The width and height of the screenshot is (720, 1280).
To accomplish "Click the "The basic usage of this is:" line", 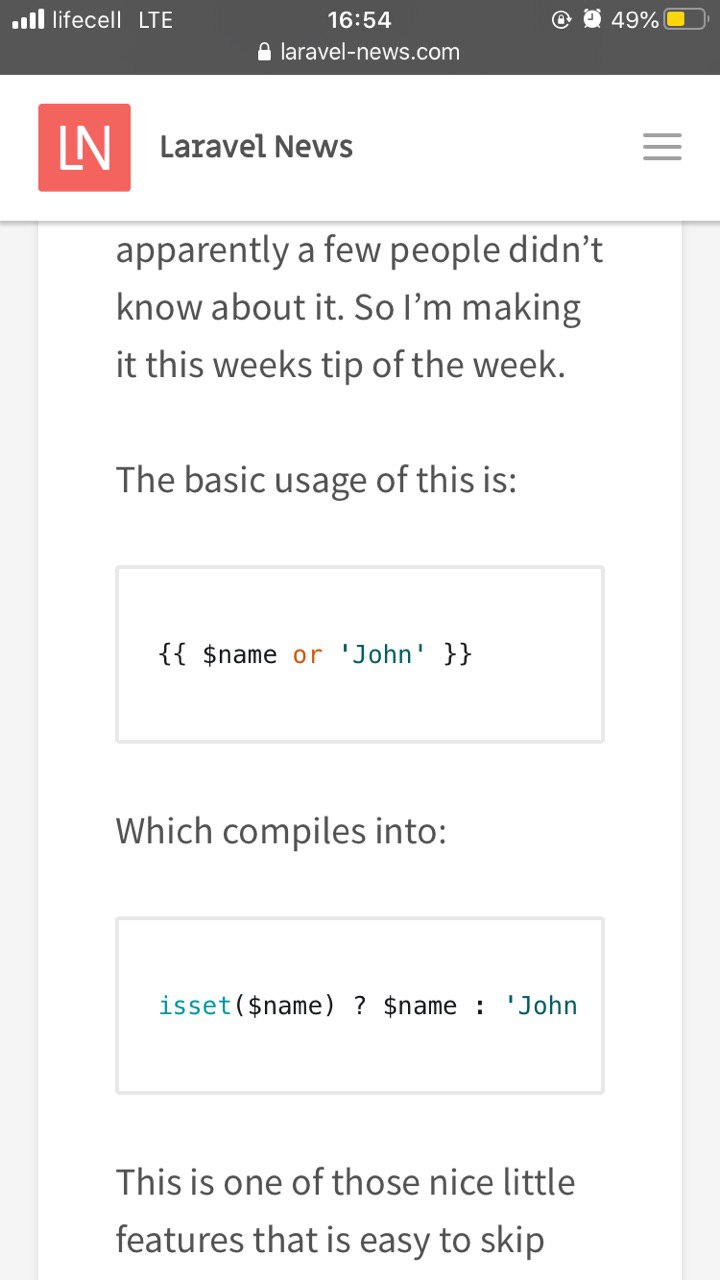I will (316, 480).
